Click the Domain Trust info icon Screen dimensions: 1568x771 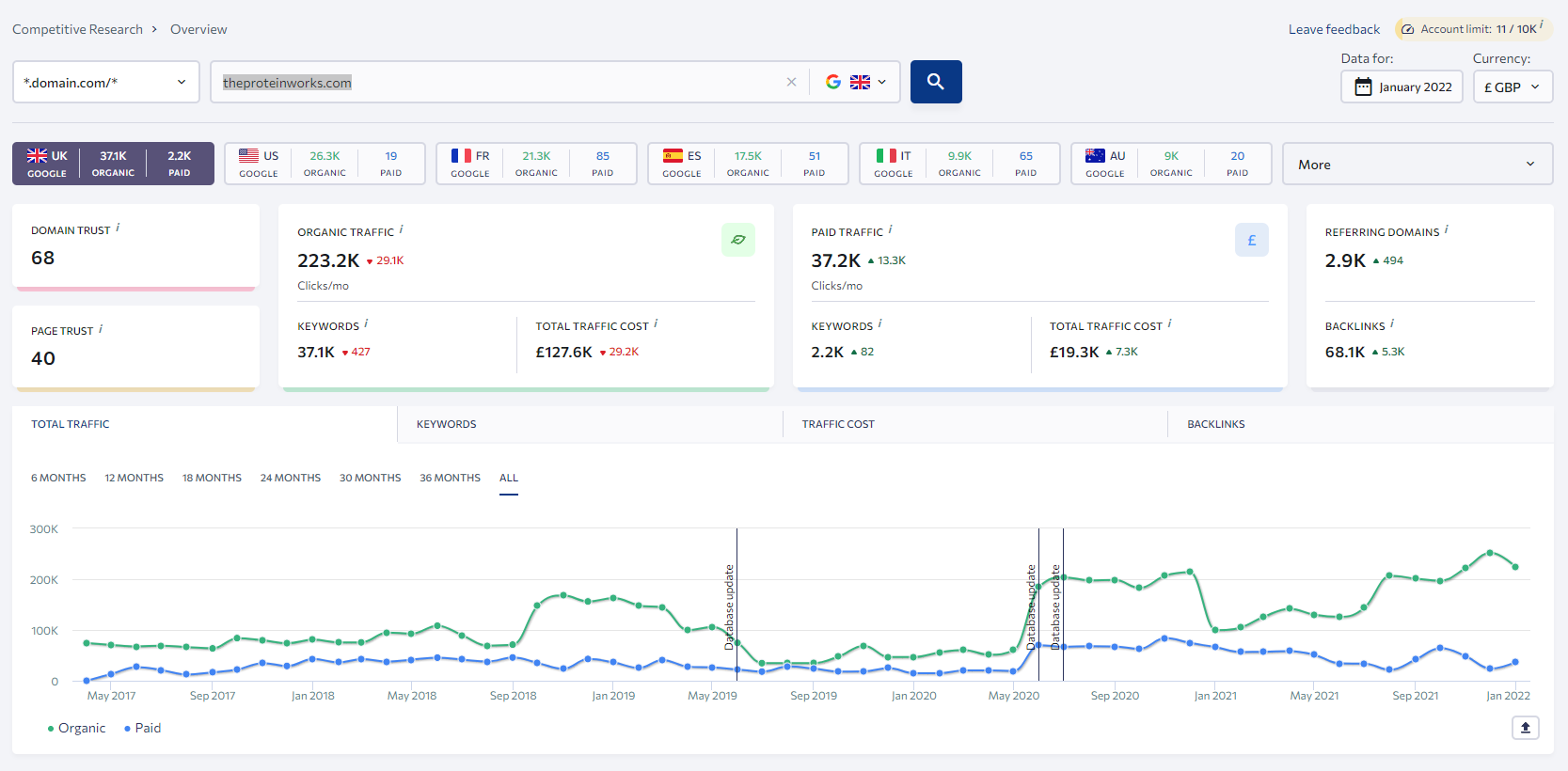[118, 228]
